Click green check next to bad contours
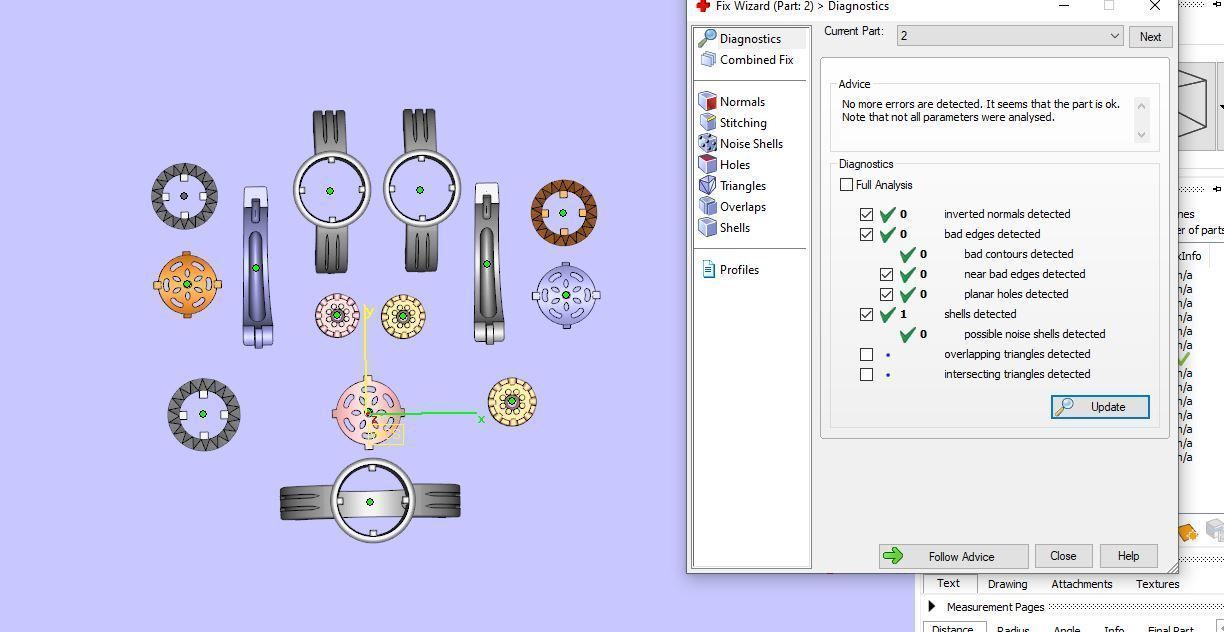 907,254
